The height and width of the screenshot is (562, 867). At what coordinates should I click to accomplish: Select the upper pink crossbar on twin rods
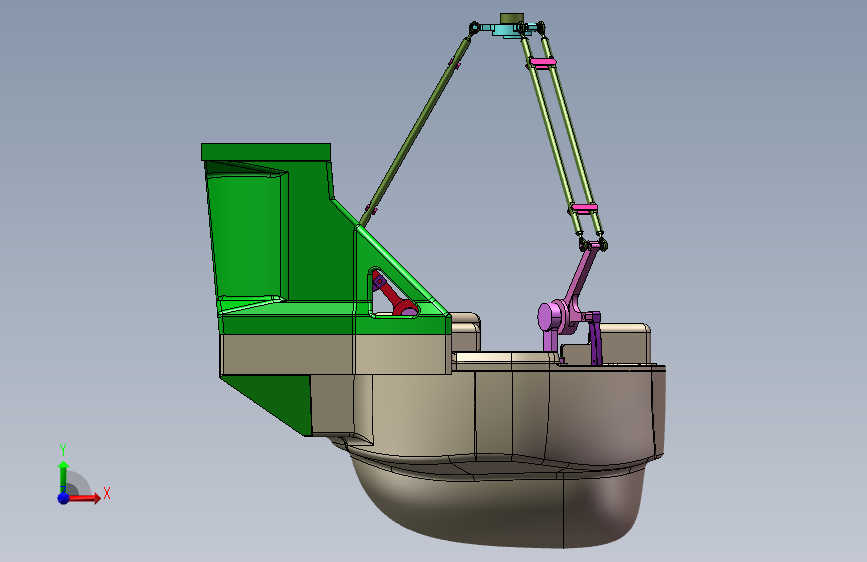[542, 62]
